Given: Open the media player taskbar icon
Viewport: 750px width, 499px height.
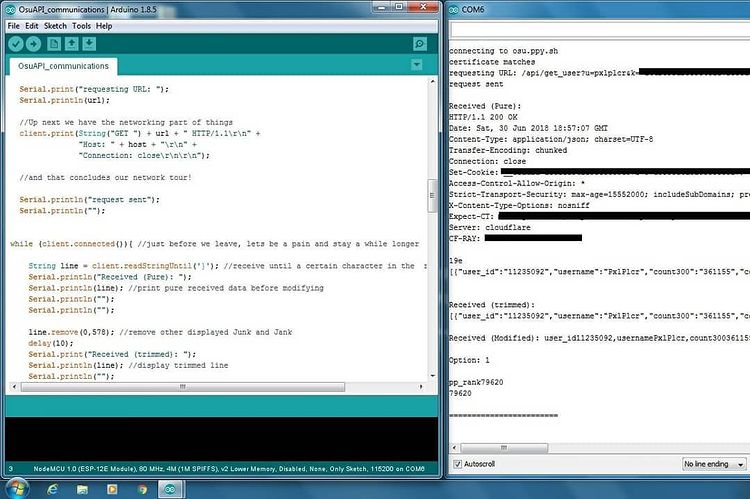Looking at the screenshot, I should pyautogui.click(x=112, y=489).
